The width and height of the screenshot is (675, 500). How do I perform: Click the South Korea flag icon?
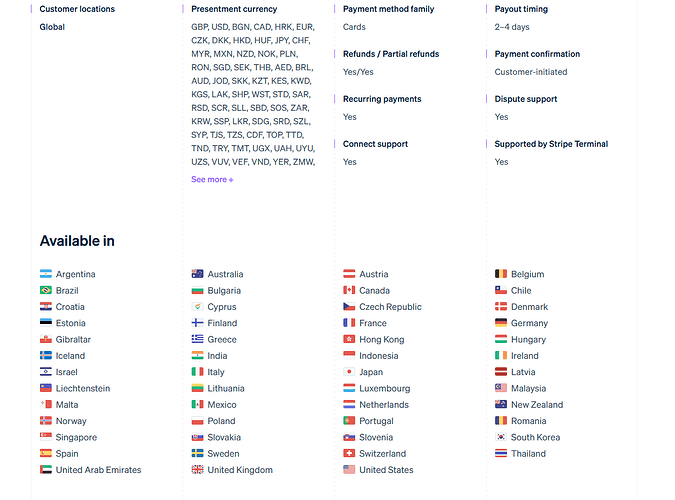[x=501, y=437]
